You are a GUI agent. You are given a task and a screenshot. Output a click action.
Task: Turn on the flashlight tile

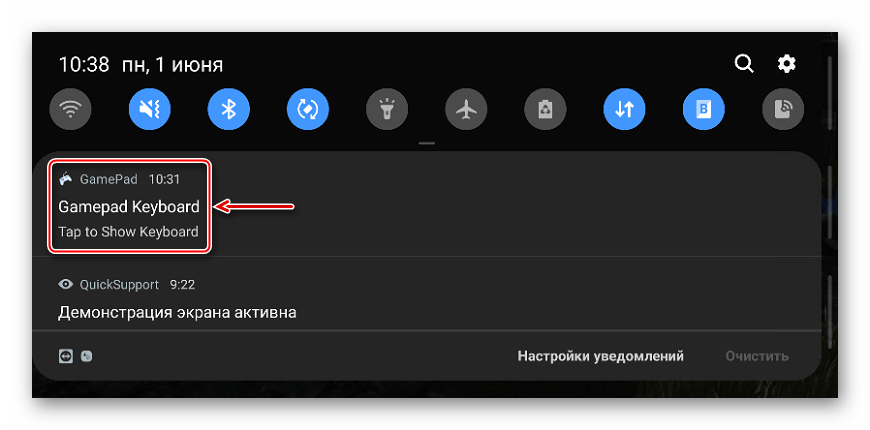(387, 109)
